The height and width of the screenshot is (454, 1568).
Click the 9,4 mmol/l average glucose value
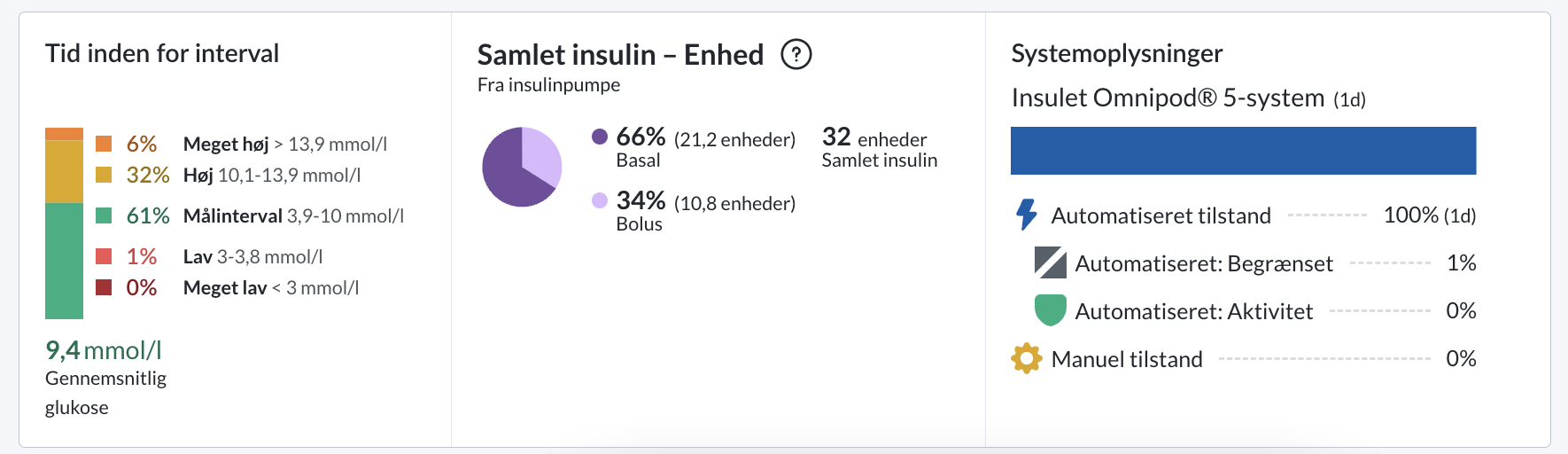click(104, 350)
